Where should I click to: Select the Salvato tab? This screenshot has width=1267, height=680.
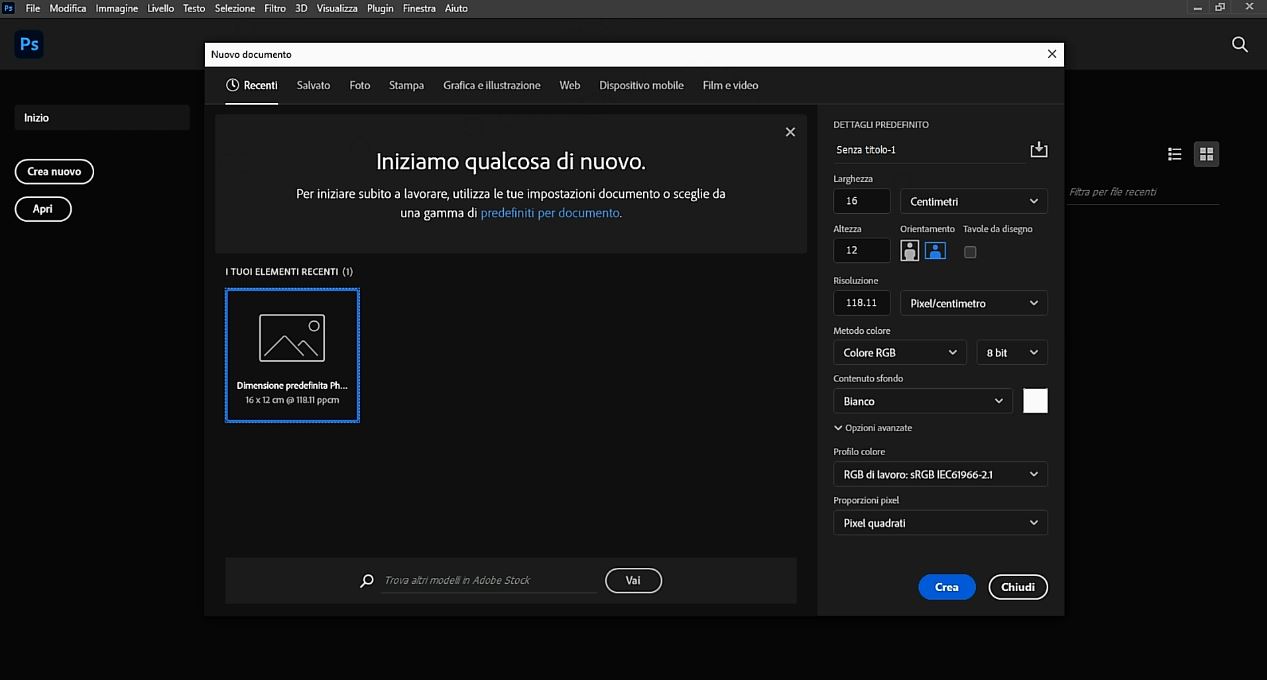[313, 85]
